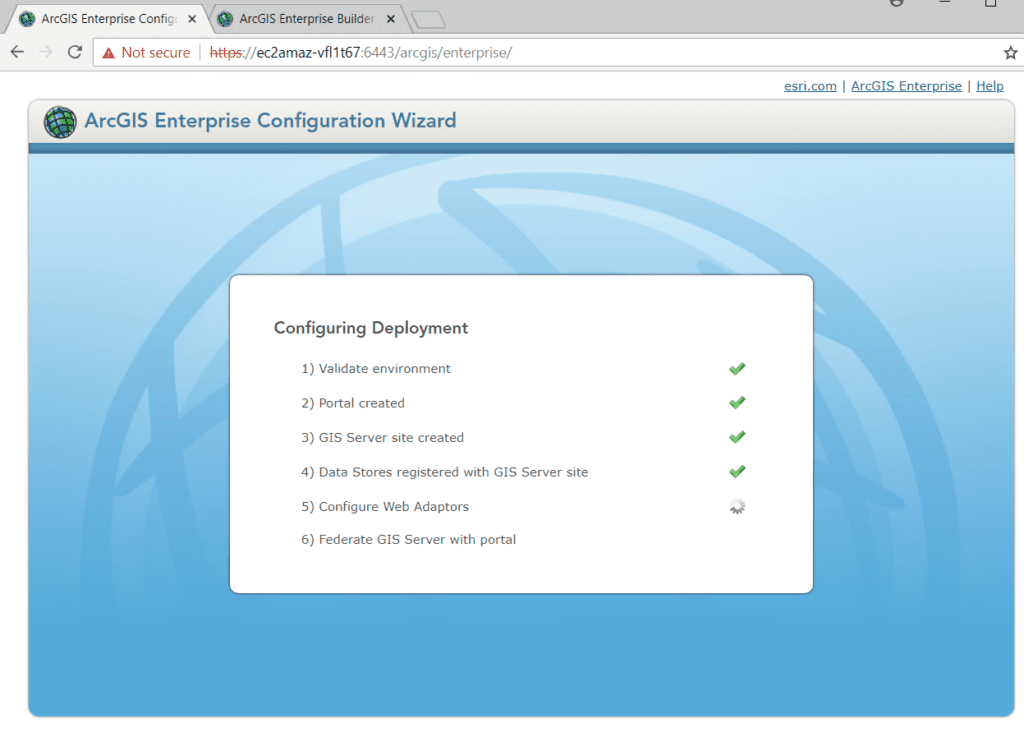Click the ArcGIS Enterprise Configuration Wizard title

point(270,121)
